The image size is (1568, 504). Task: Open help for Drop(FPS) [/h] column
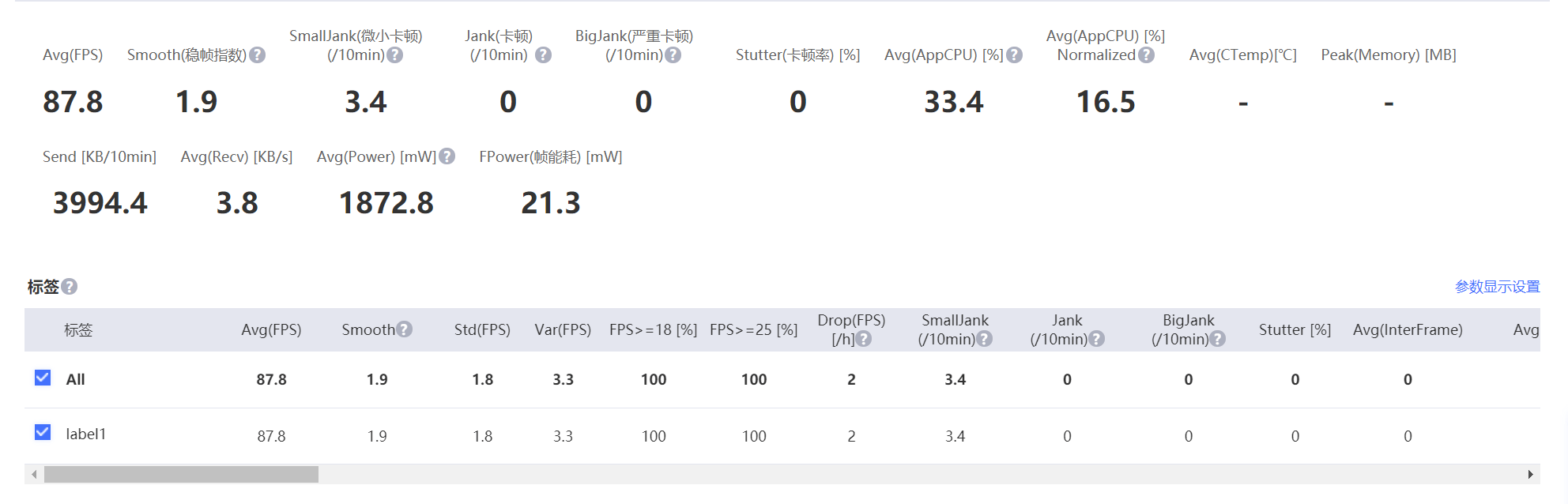tap(864, 339)
